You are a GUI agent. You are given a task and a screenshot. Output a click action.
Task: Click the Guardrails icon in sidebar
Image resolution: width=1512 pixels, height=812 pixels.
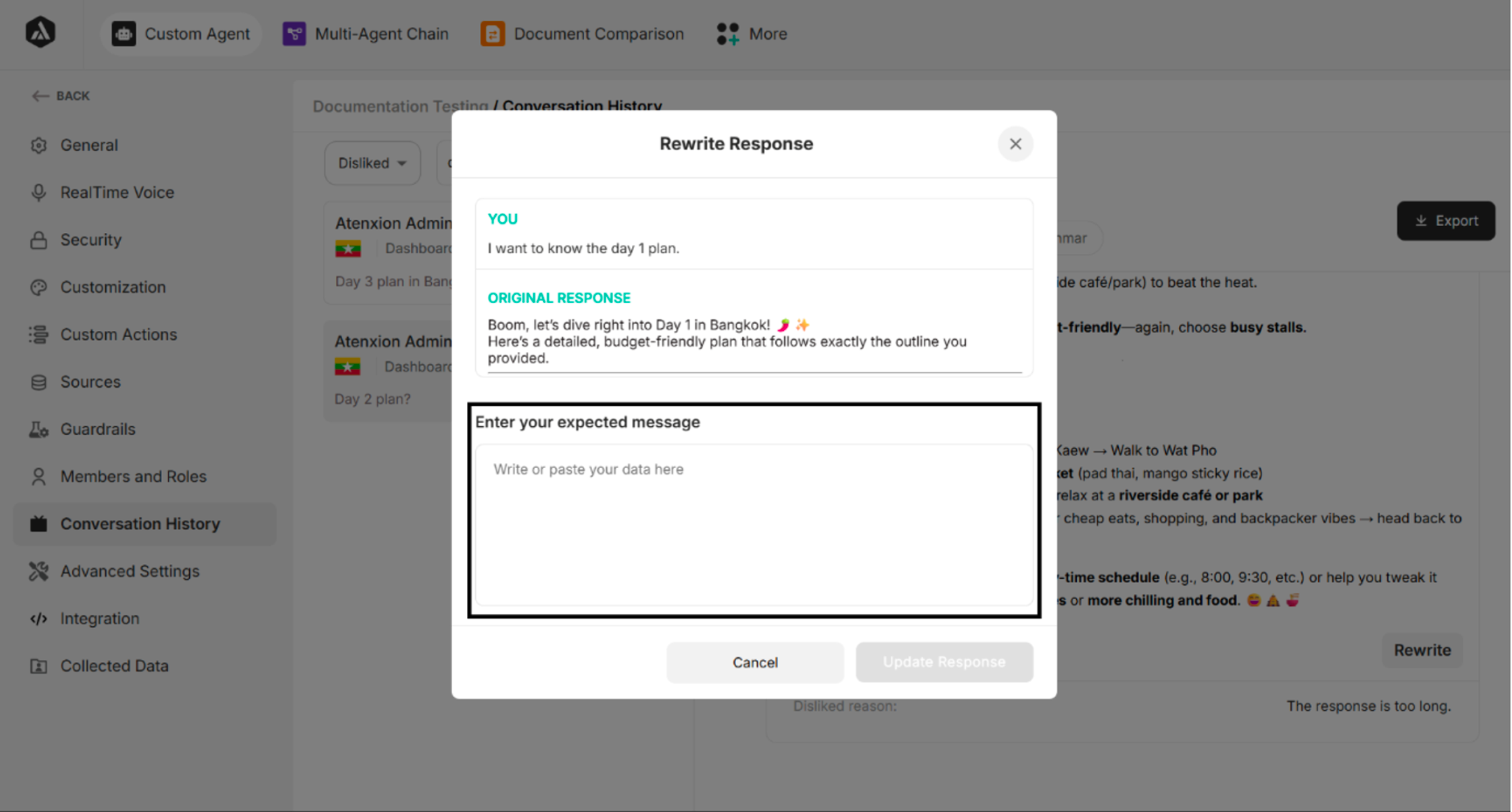(39, 429)
